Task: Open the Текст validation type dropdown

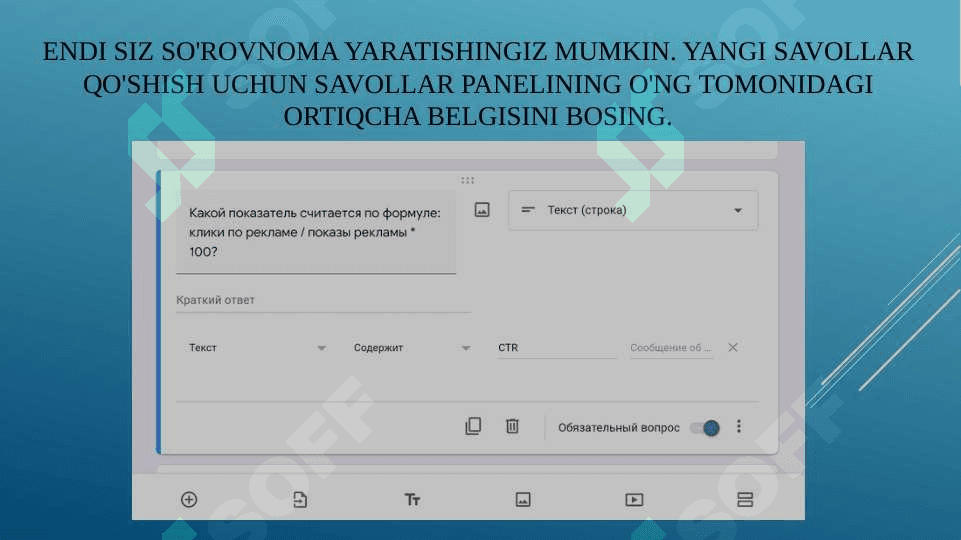Action: pyautogui.click(x=256, y=348)
